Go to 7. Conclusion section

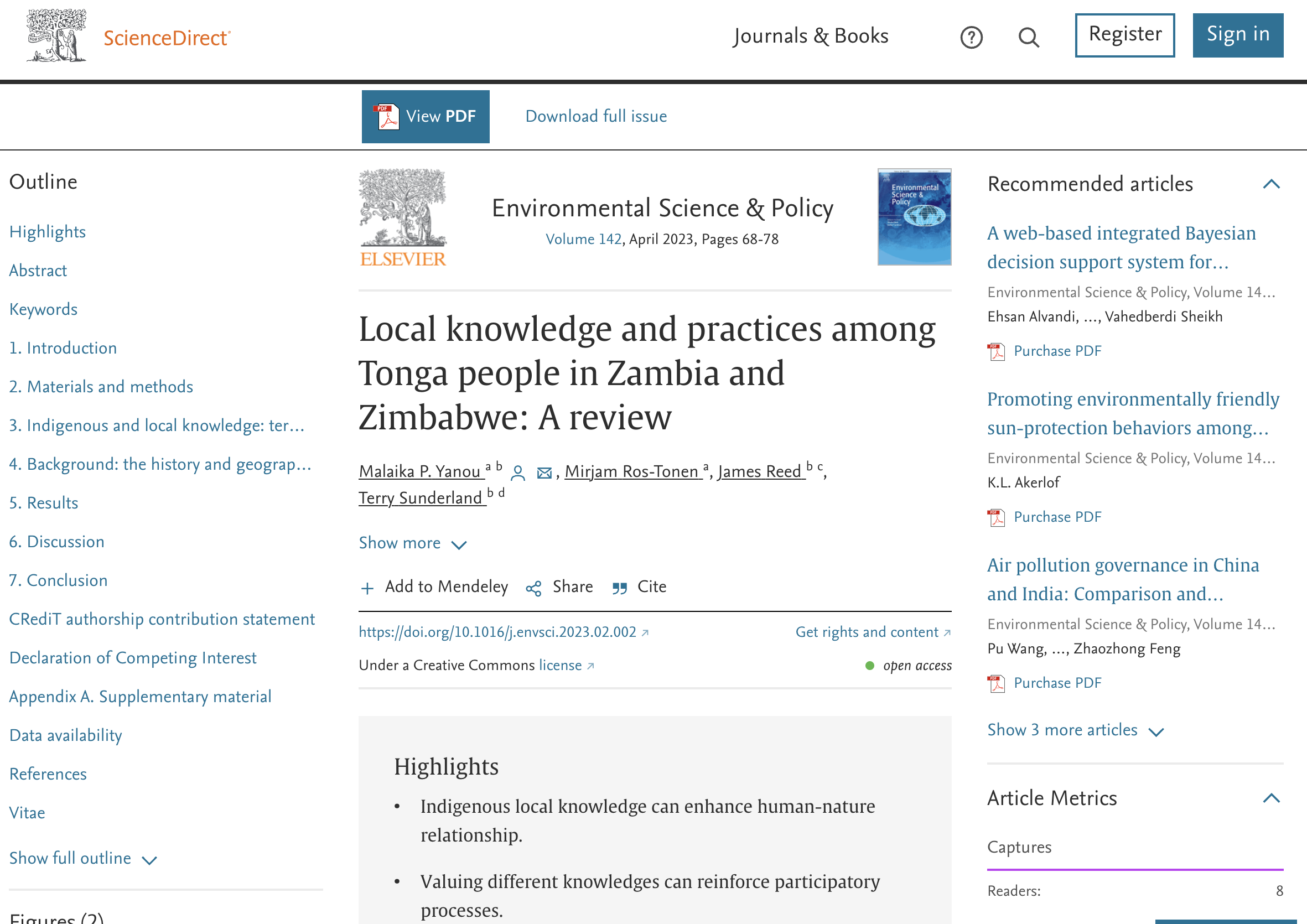pyautogui.click(x=59, y=580)
